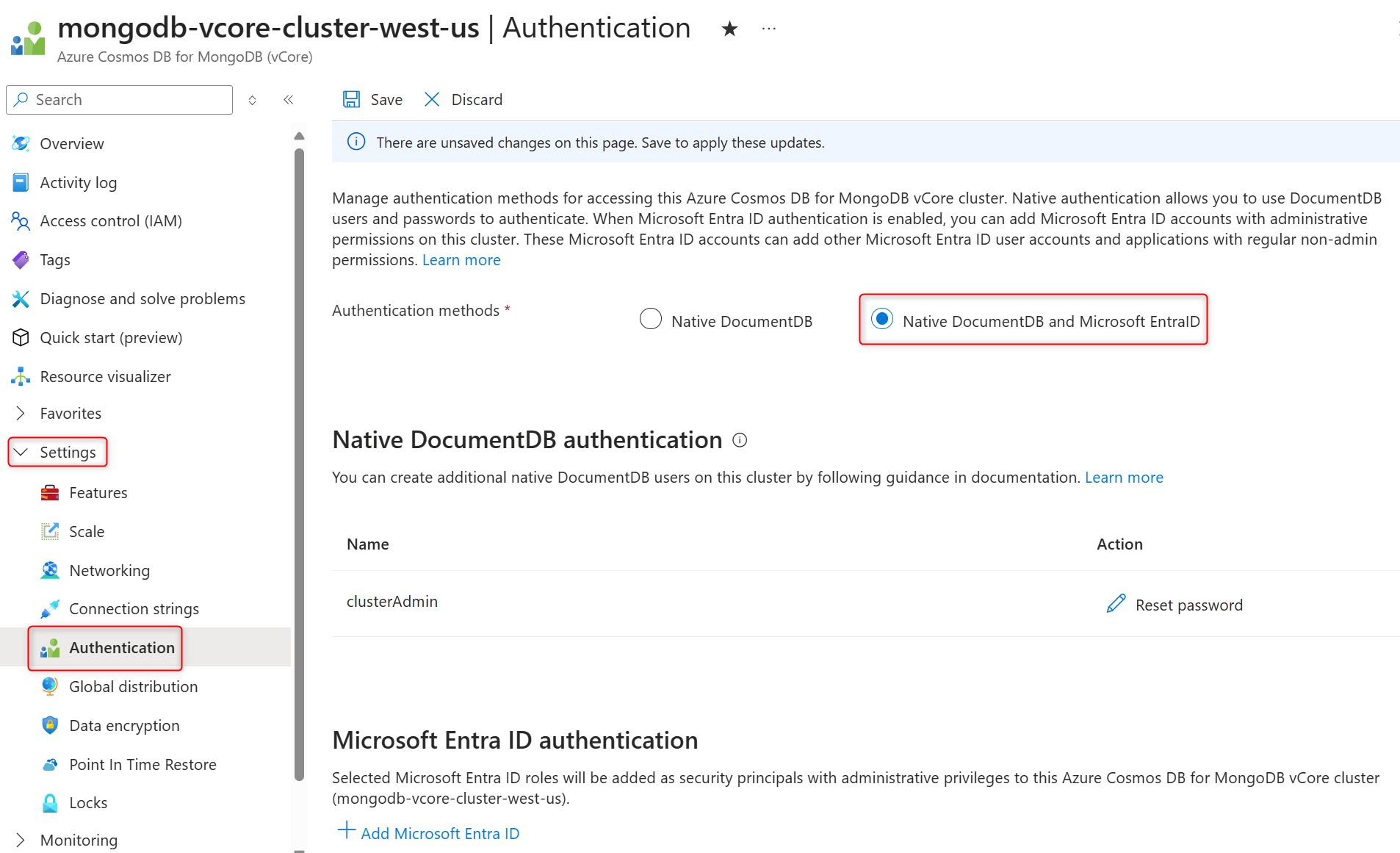This screenshot has width=1400, height=853.
Task: Select the Native DocumentDB radio button
Action: coord(651,319)
